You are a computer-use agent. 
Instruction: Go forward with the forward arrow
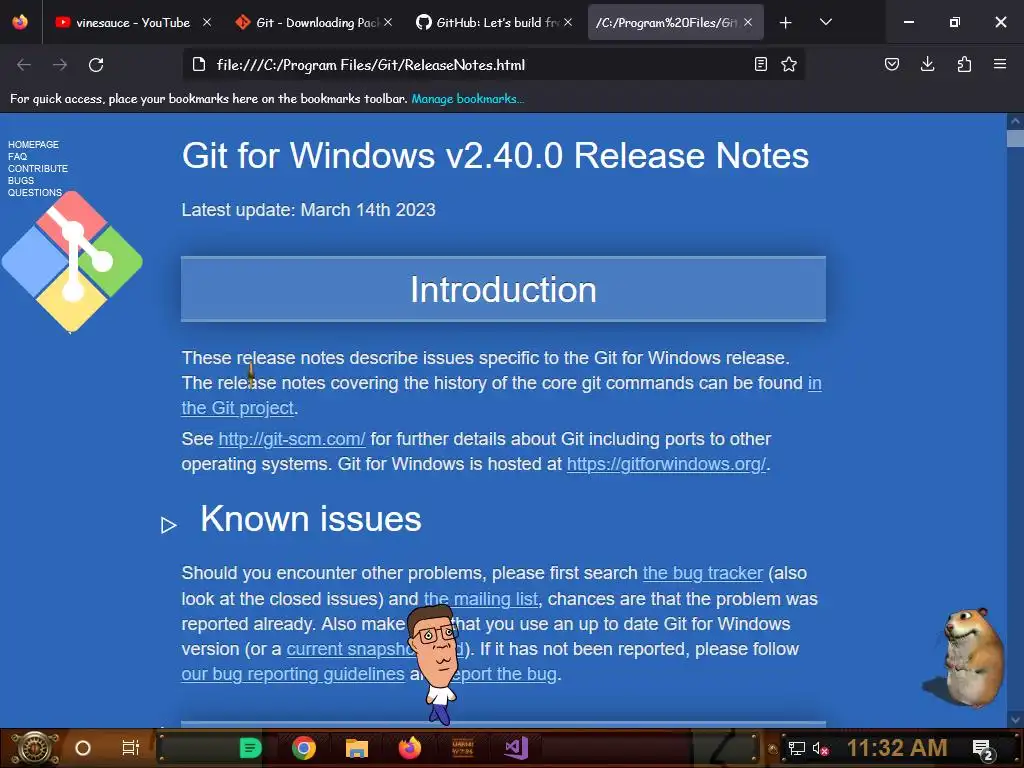pos(60,65)
